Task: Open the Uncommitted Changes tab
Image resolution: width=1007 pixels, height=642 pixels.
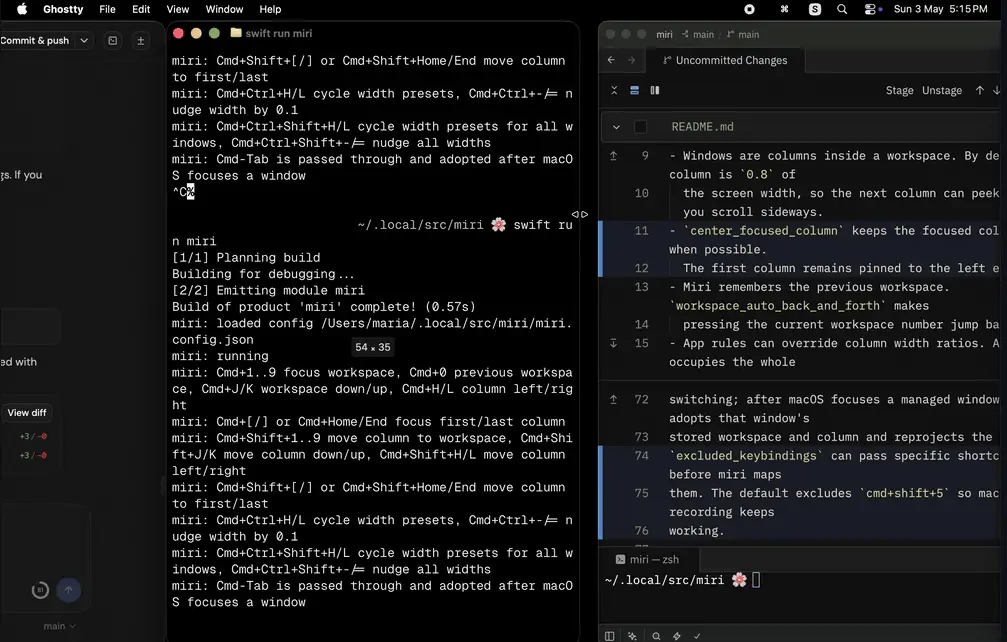Action: [x=725, y=60]
